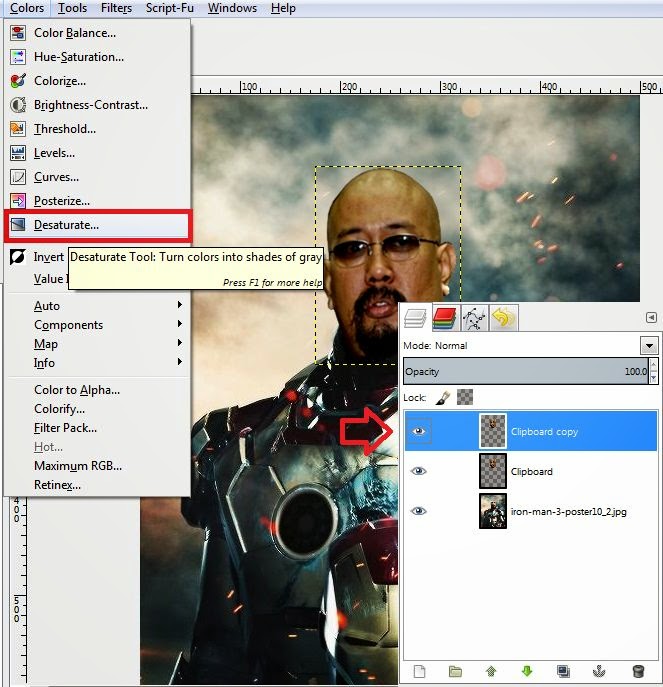Choose Desaturate... from the Colors menu
This screenshot has width=663, height=687.
coord(98,225)
